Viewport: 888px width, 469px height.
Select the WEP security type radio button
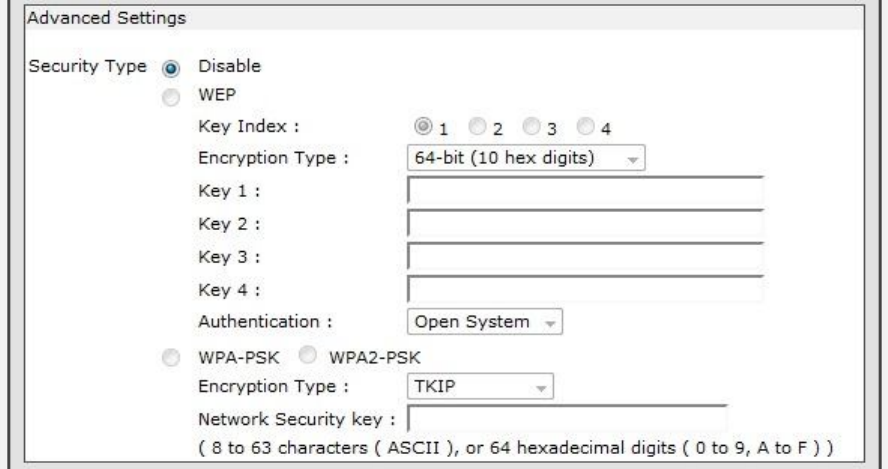[169, 99]
